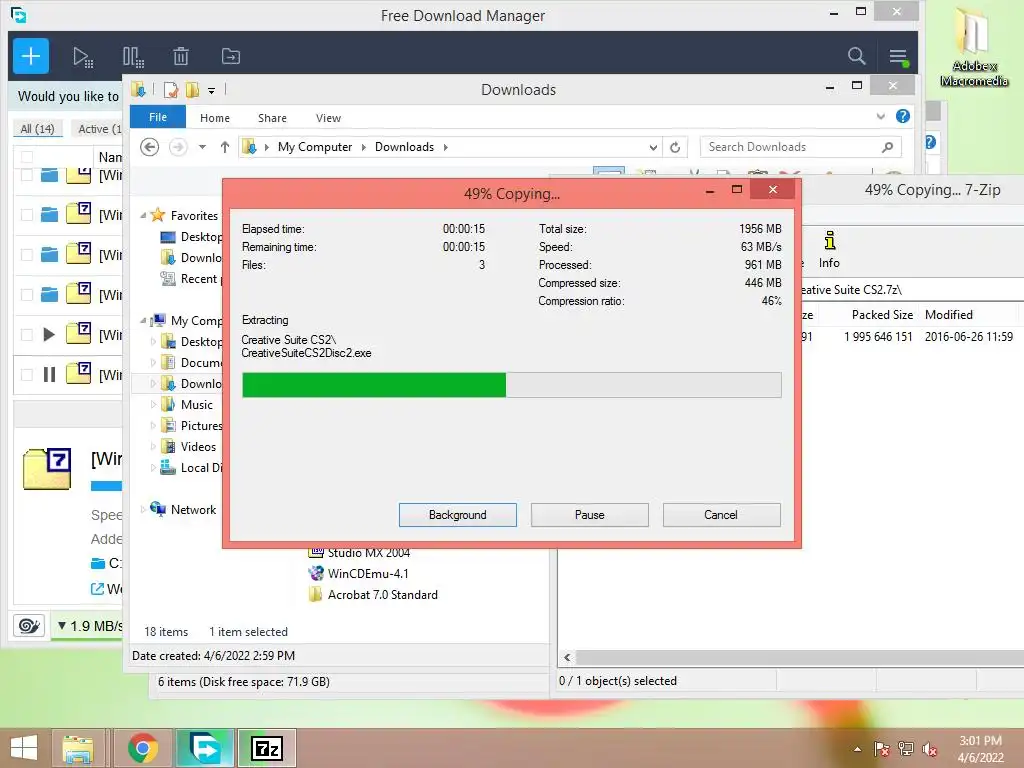Click the pause icon in the download list
The width and height of the screenshot is (1024, 768).
pyautogui.click(x=49, y=374)
